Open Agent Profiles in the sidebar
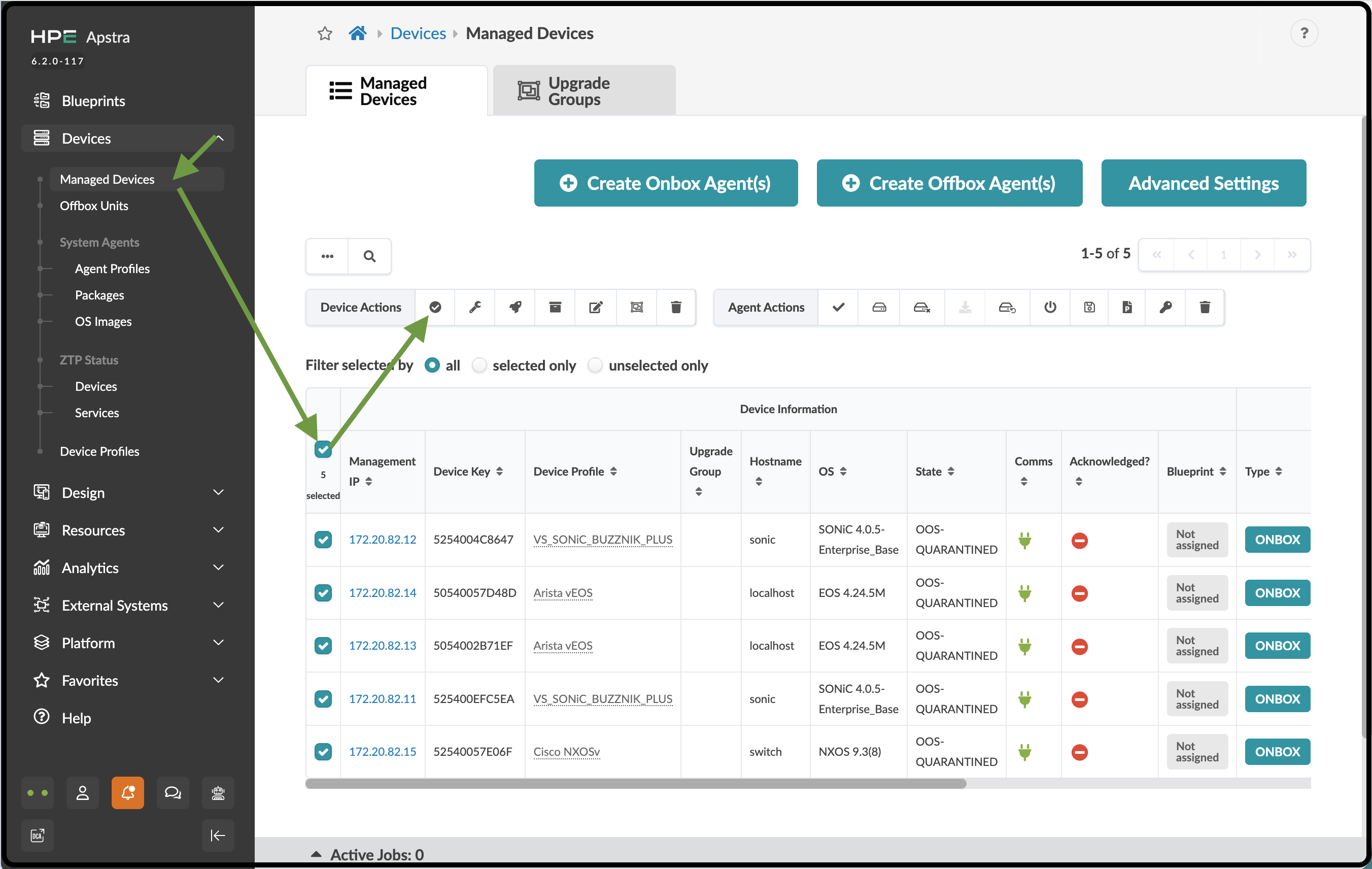The image size is (1372, 869). pos(112,269)
